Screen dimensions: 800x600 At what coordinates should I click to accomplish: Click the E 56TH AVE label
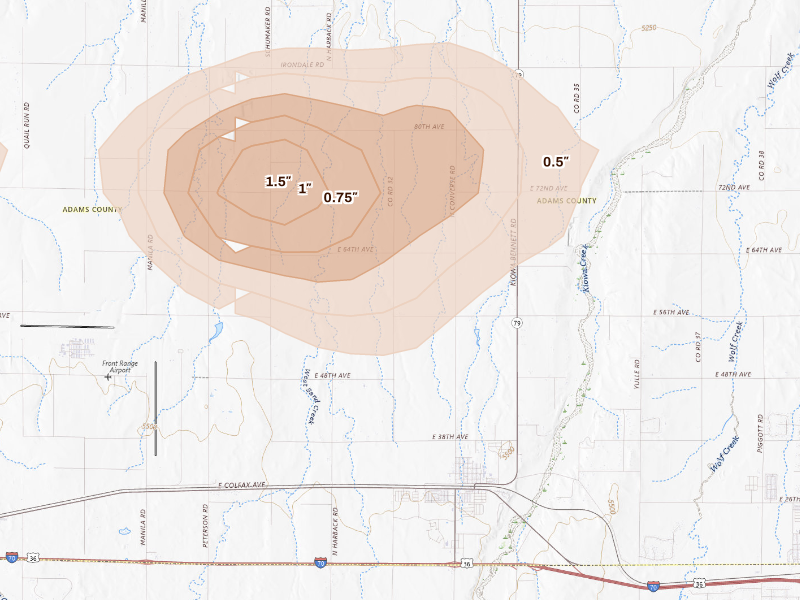point(671,312)
